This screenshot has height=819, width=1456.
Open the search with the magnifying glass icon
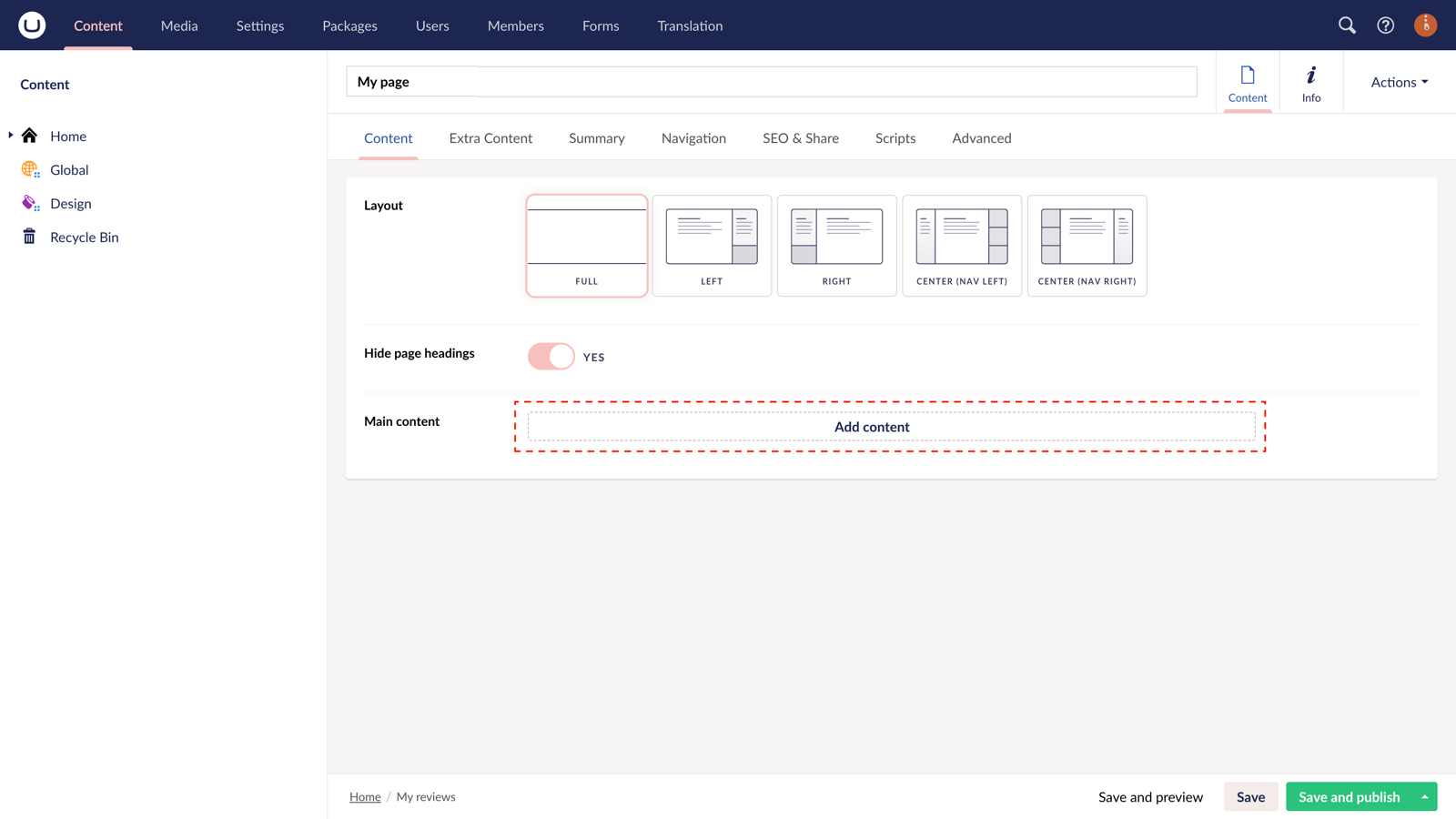pos(1347,25)
